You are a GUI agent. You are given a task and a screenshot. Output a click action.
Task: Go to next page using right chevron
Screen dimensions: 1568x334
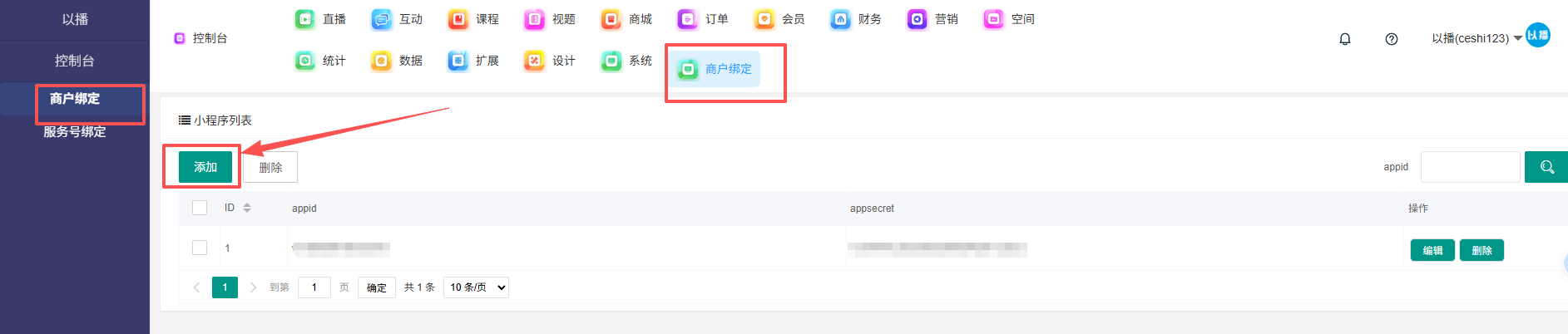coord(253,287)
